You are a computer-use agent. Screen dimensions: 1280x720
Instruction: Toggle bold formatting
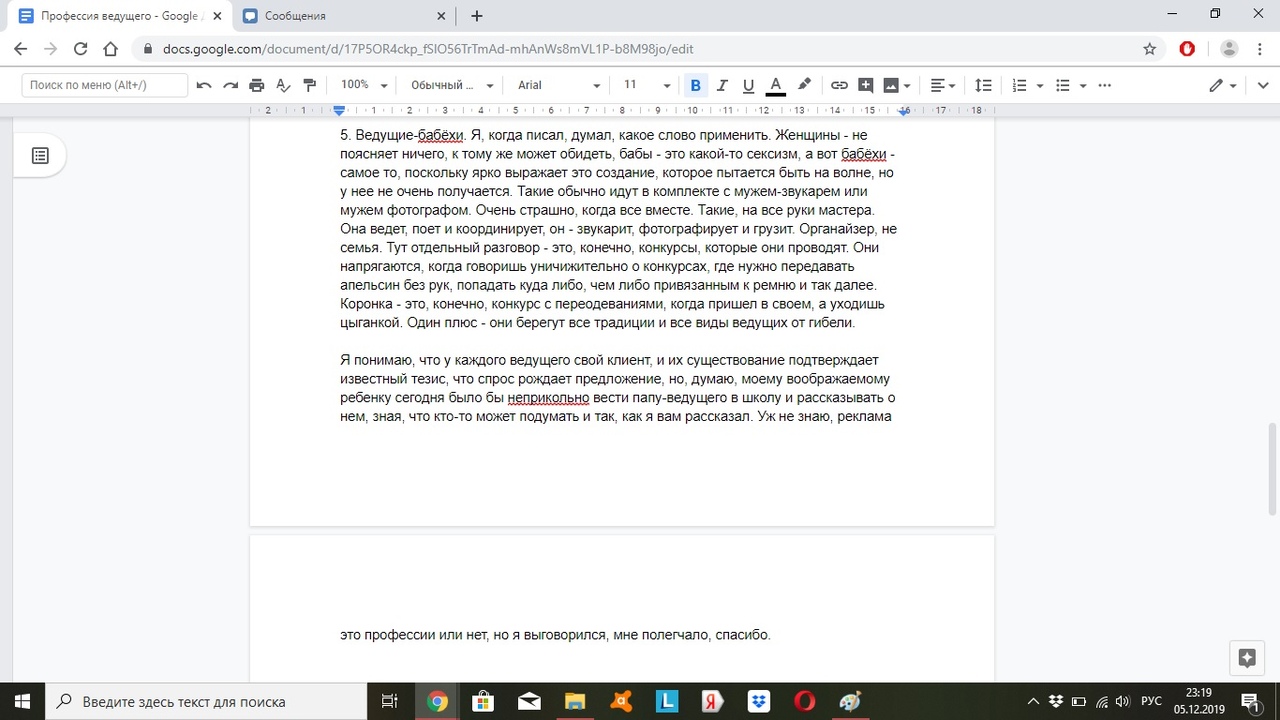(696, 85)
